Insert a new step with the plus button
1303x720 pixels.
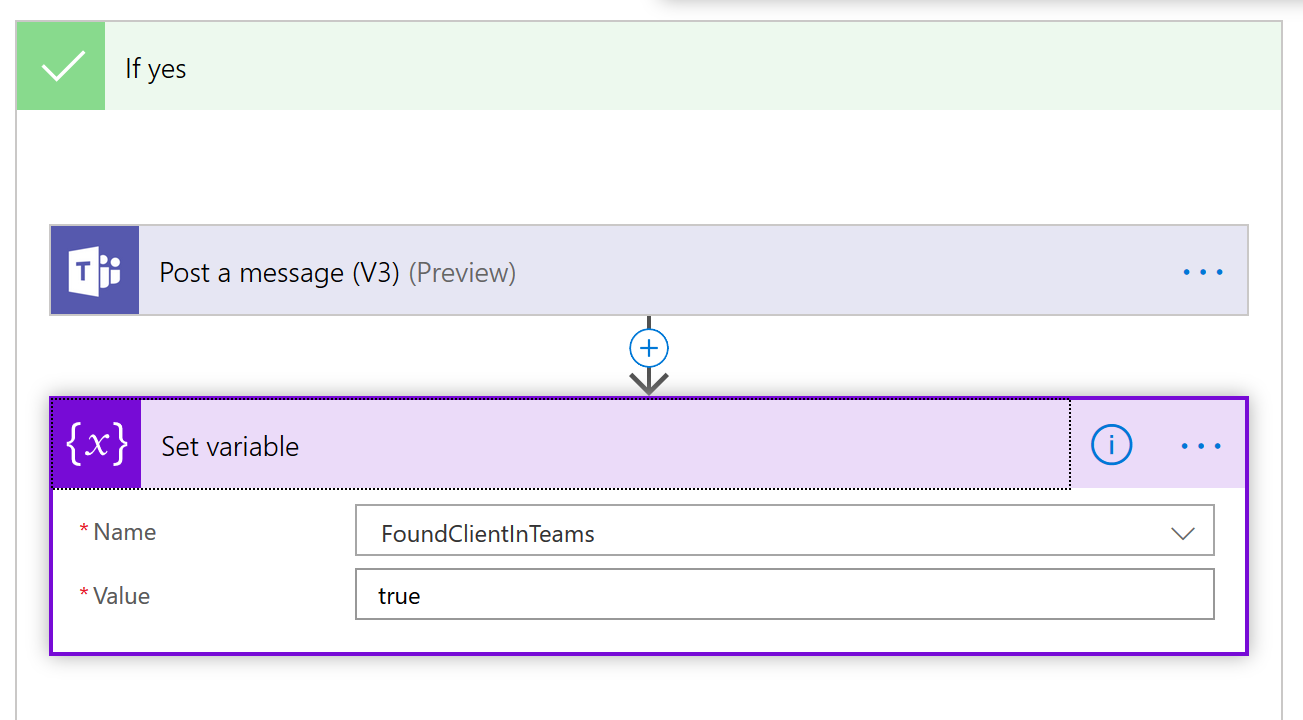click(x=649, y=348)
